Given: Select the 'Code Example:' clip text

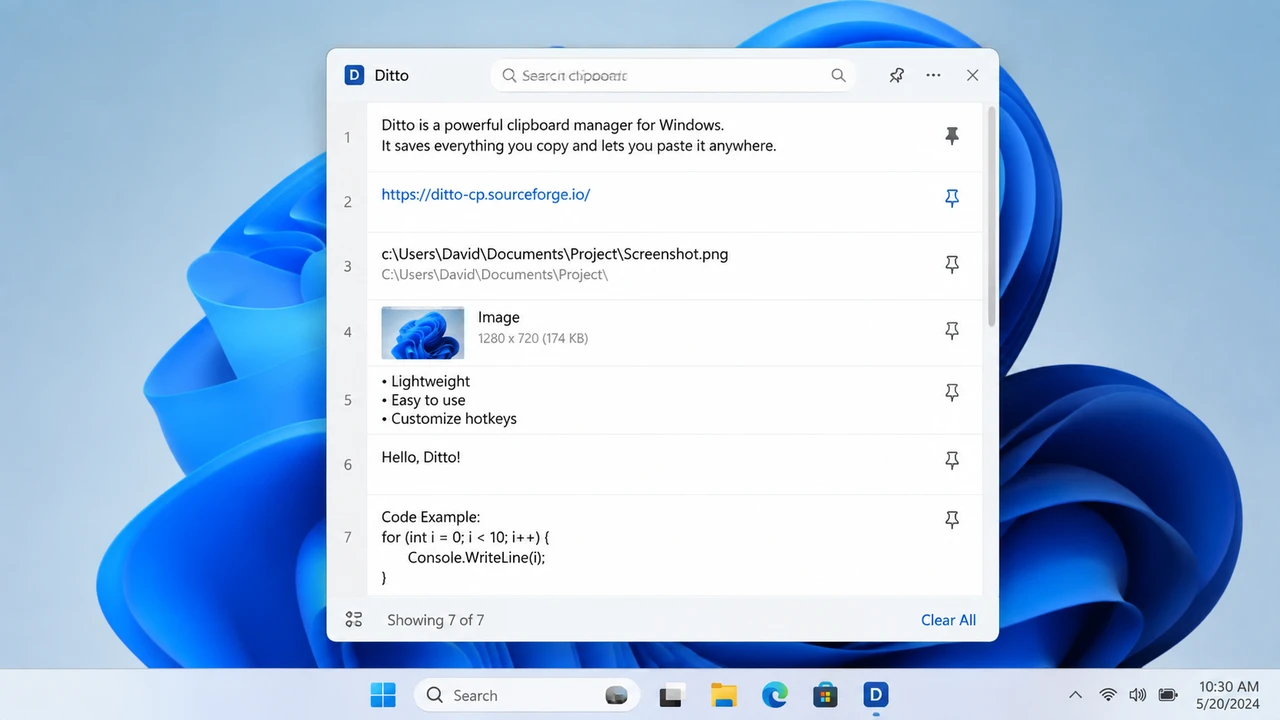Looking at the screenshot, I should pos(431,517).
